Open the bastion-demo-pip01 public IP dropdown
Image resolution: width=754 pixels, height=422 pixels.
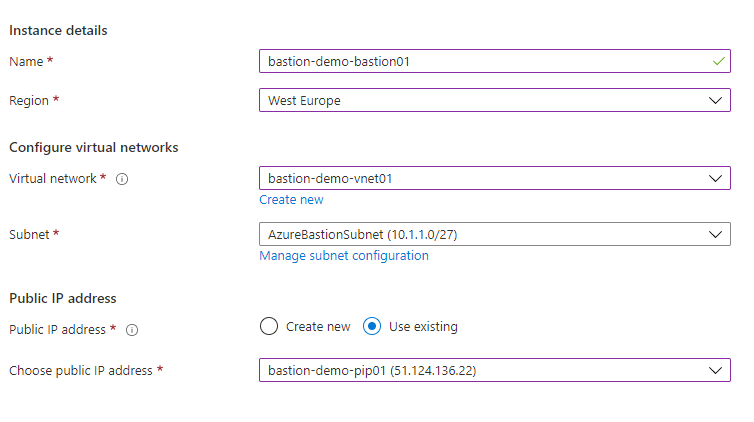point(495,370)
